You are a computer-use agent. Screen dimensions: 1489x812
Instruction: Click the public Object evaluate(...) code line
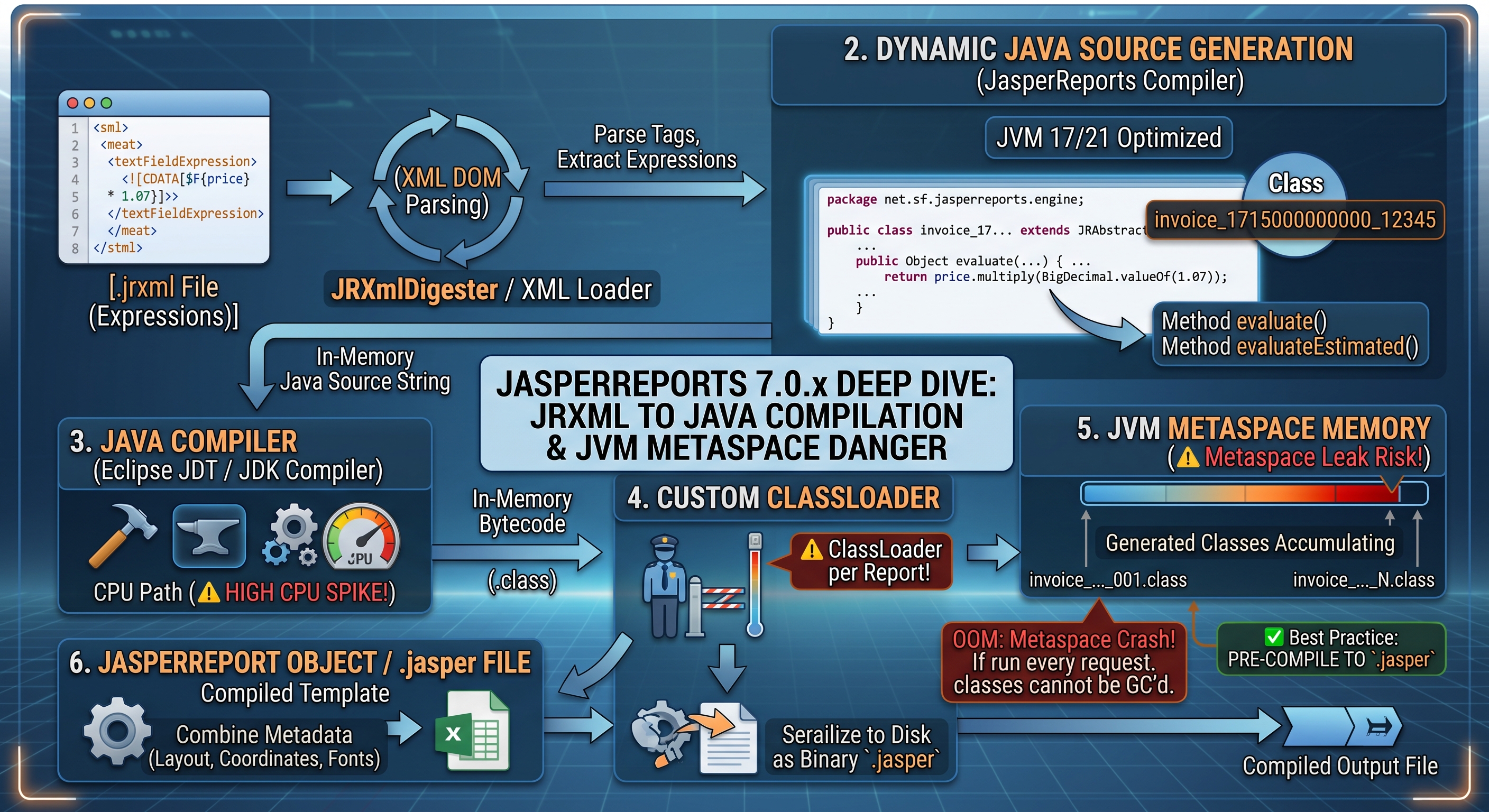click(x=972, y=261)
